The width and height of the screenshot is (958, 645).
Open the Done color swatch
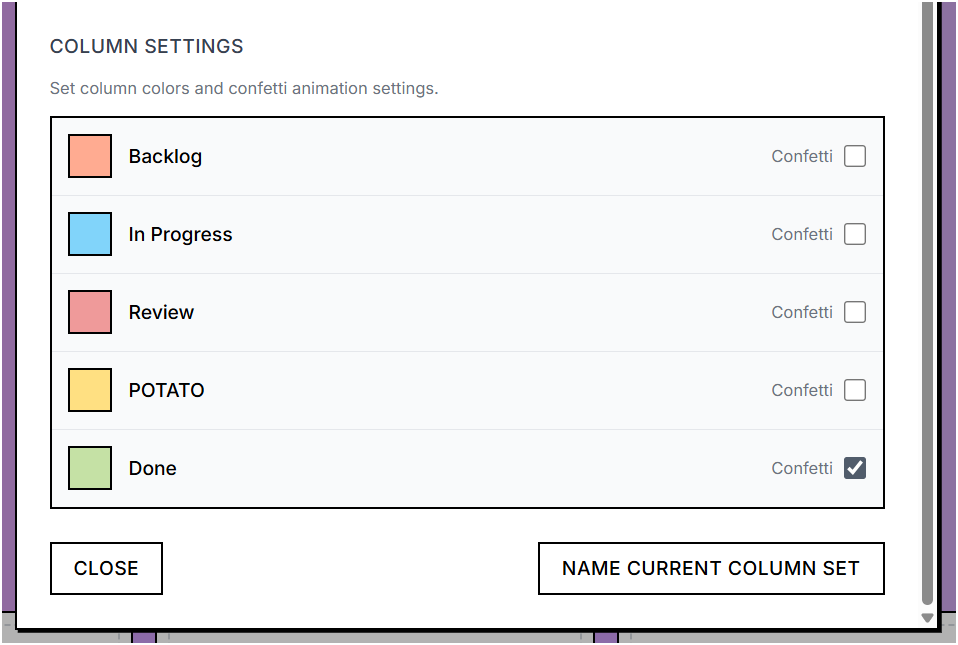pyautogui.click(x=89, y=468)
